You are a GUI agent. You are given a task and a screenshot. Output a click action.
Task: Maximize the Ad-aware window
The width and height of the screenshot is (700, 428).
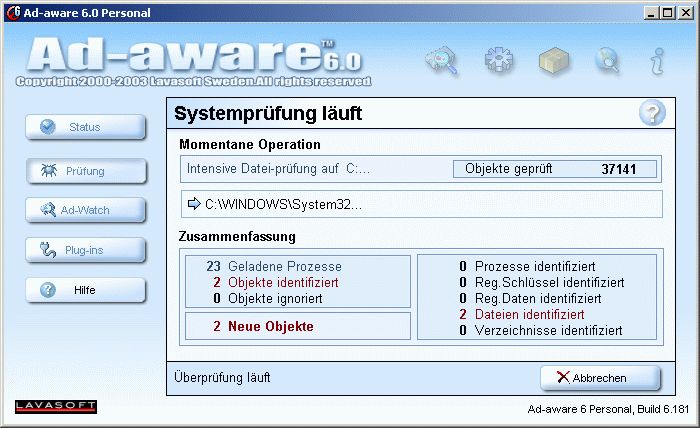(668, 13)
